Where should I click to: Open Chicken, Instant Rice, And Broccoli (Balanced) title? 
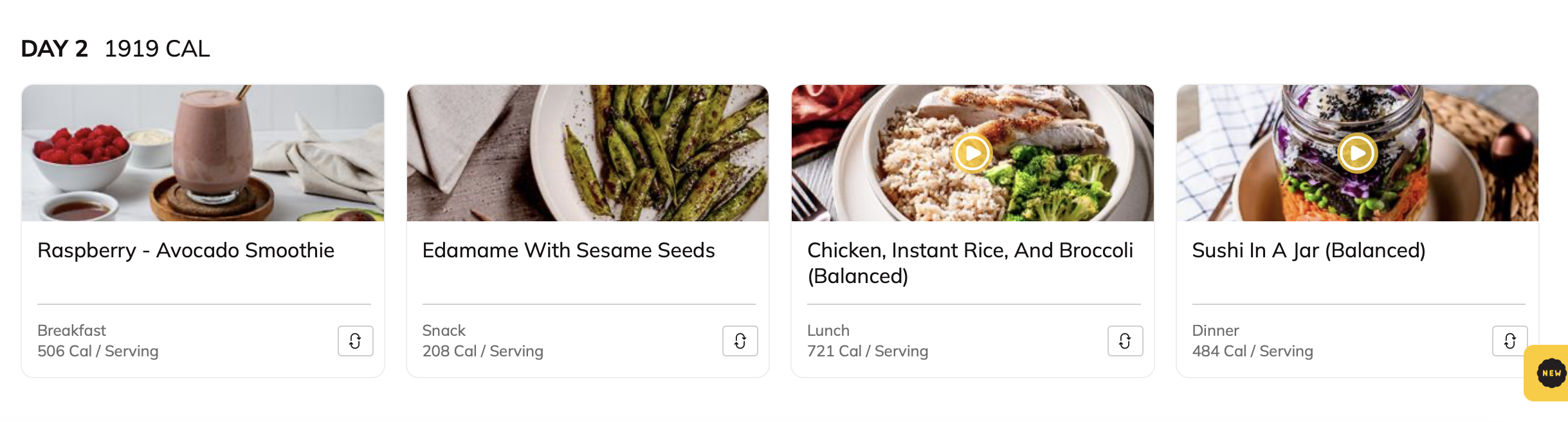[970, 263]
